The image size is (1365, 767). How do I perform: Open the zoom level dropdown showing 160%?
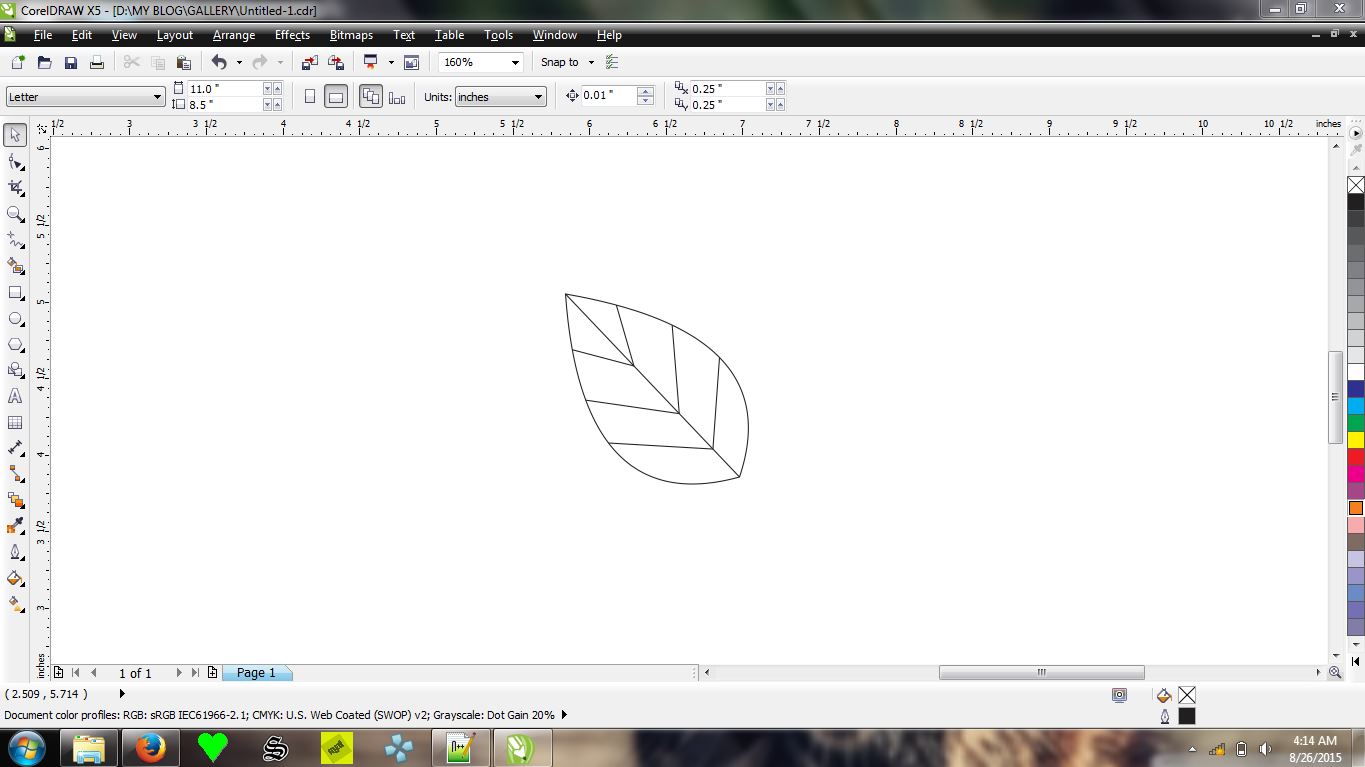[x=516, y=61]
